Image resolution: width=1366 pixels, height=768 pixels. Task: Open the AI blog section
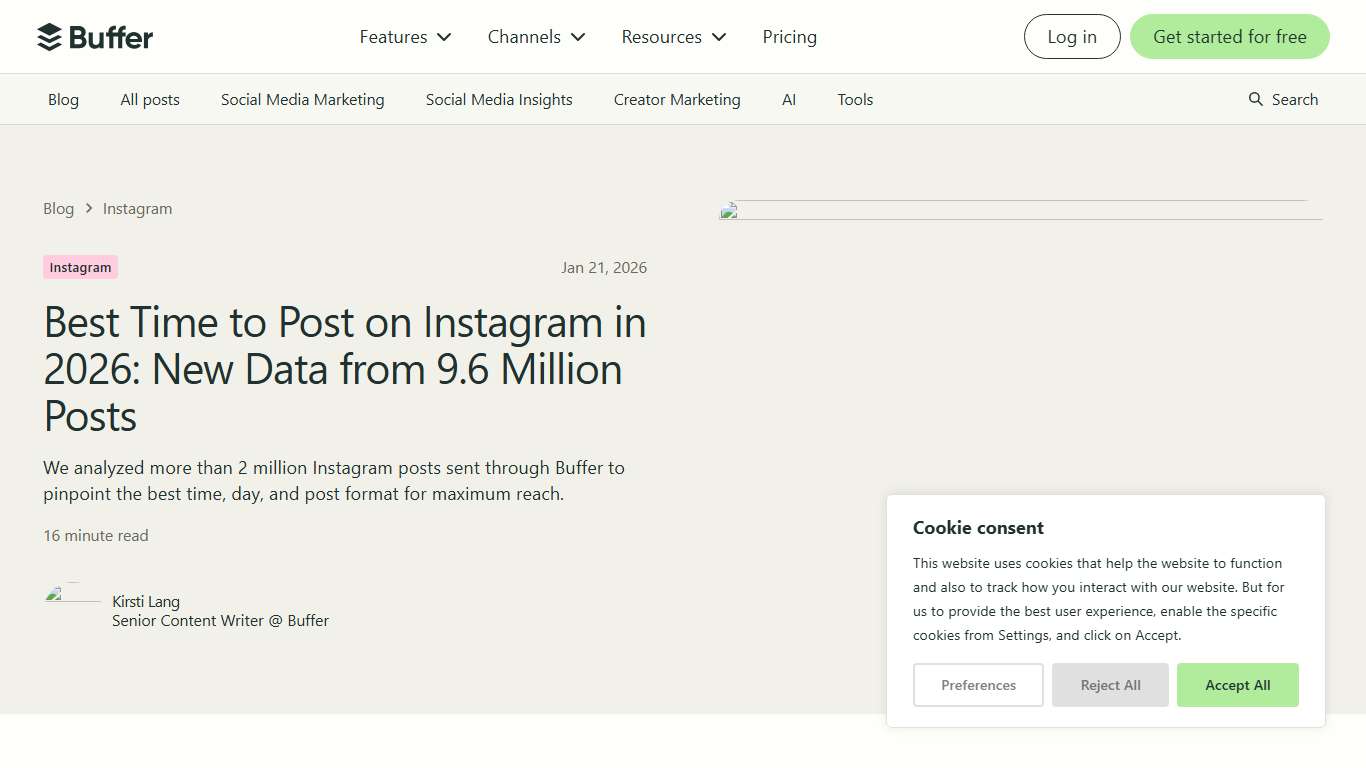point(789,99)
